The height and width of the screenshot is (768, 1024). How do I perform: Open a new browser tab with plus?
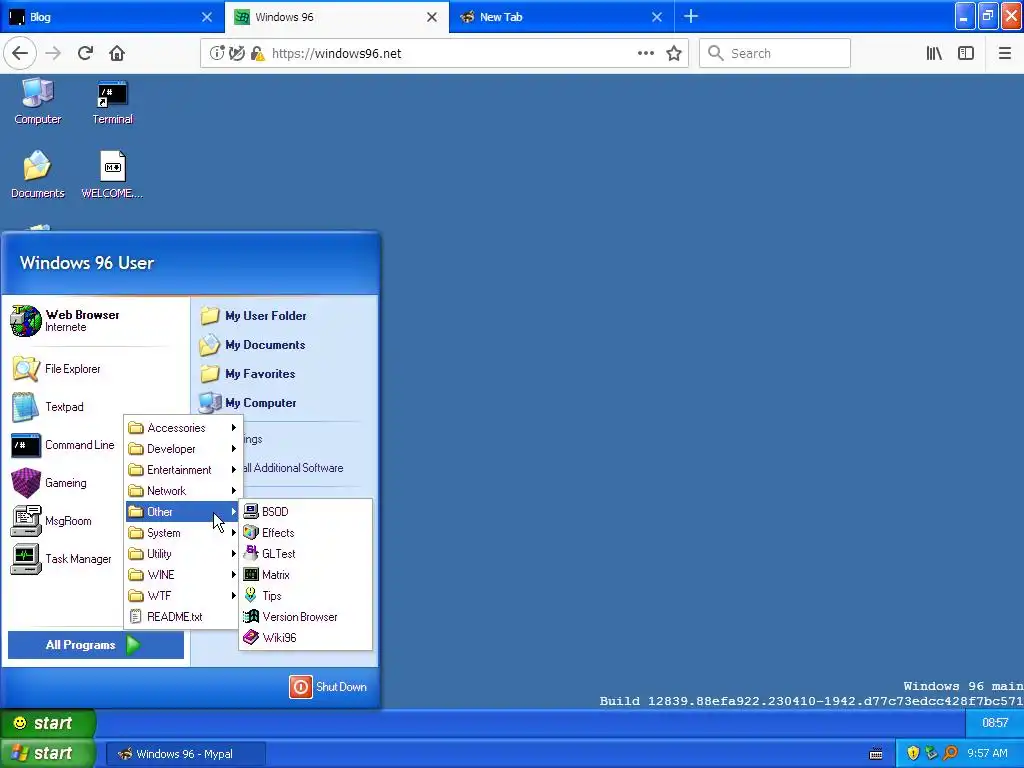[691, 17]
